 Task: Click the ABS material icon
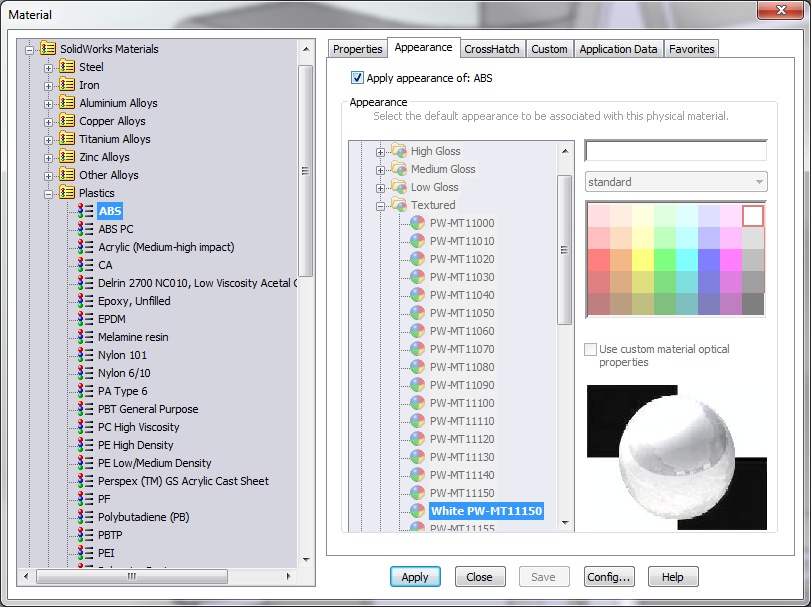[x=86, y=210]
